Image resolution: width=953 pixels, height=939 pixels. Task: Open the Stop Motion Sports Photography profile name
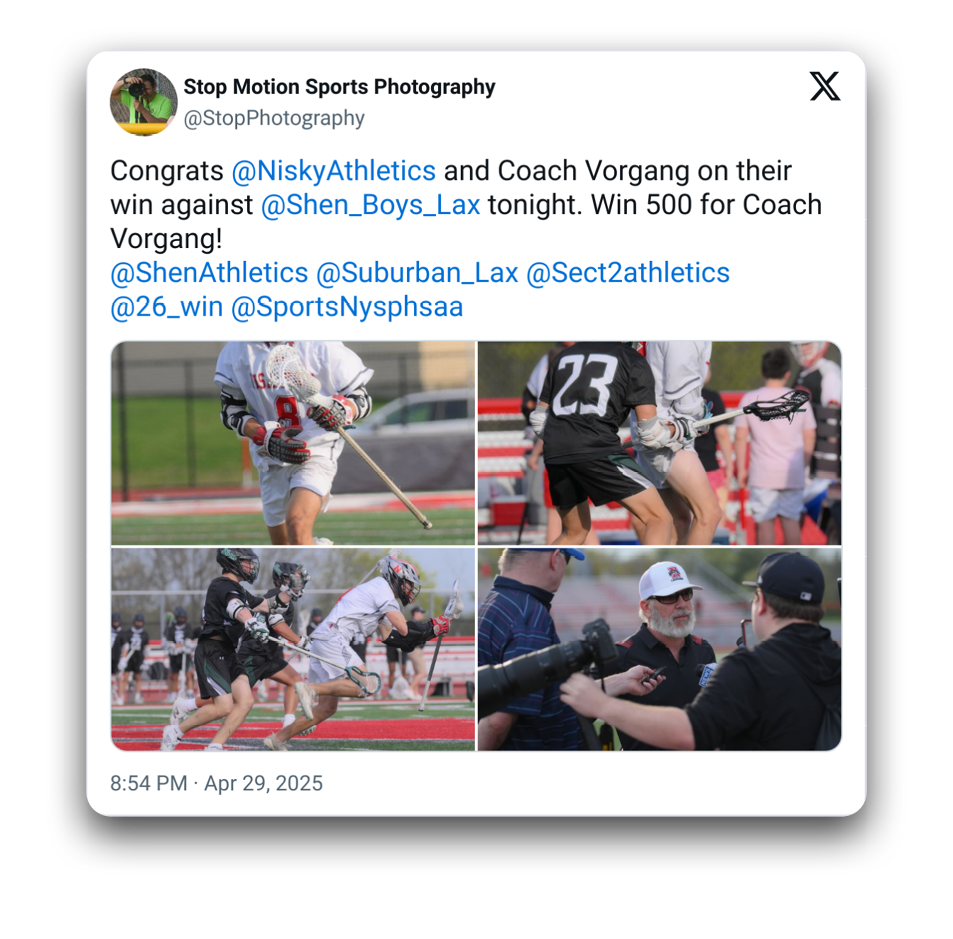click(x=339, y=87)
